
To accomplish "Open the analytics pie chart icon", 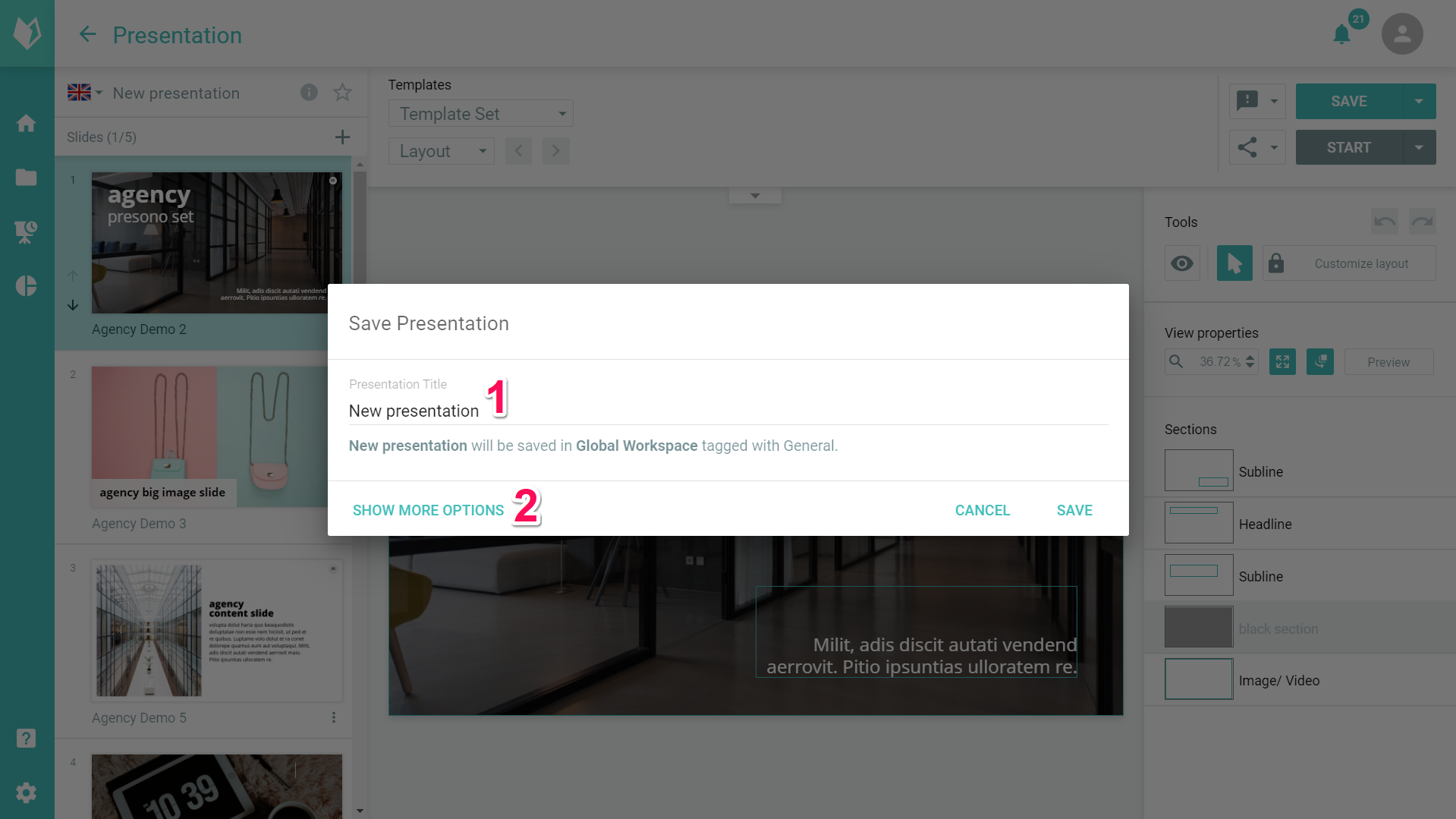I will click(27, 286).
